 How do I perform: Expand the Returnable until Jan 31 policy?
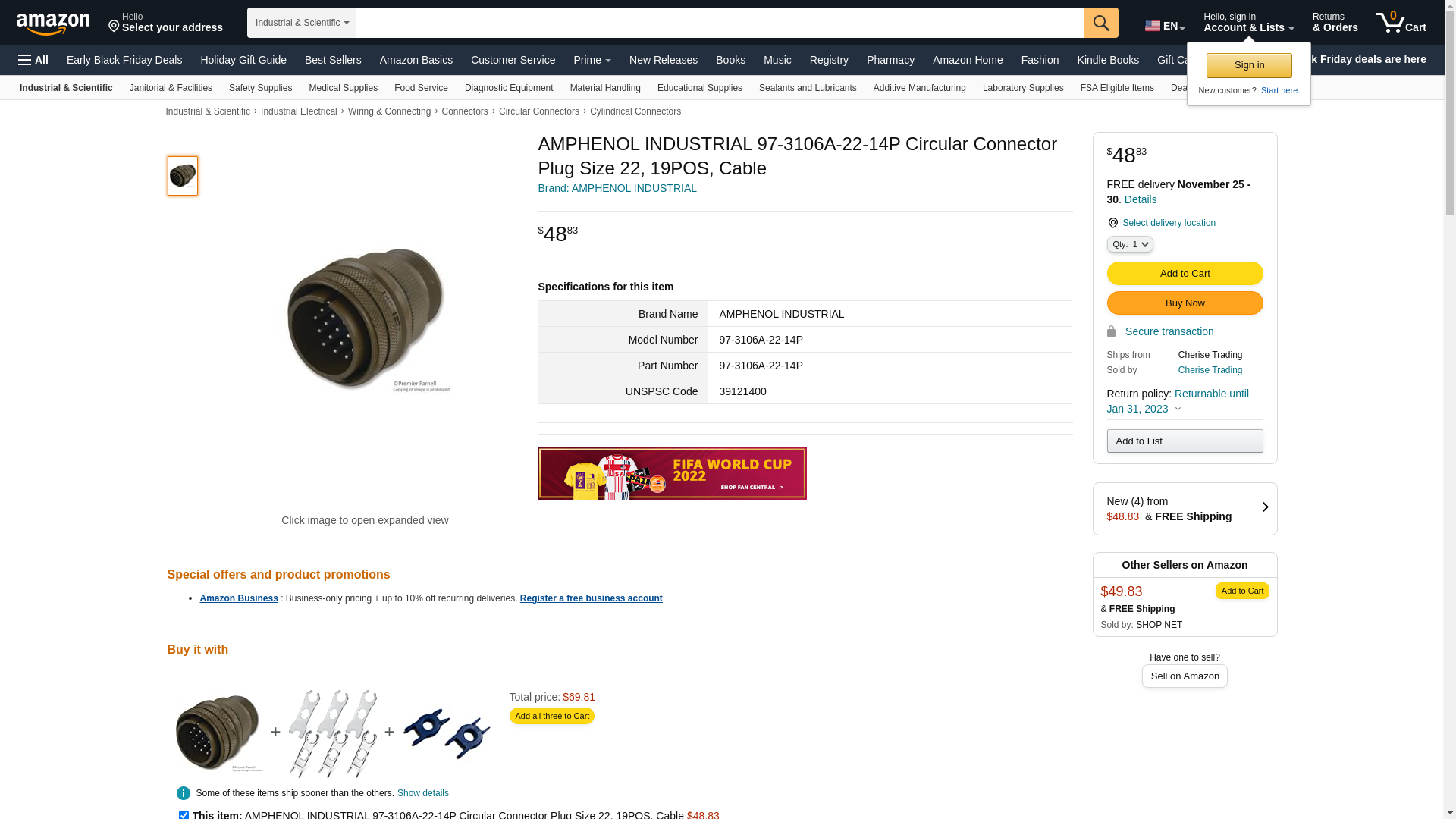click(1178, 401)
